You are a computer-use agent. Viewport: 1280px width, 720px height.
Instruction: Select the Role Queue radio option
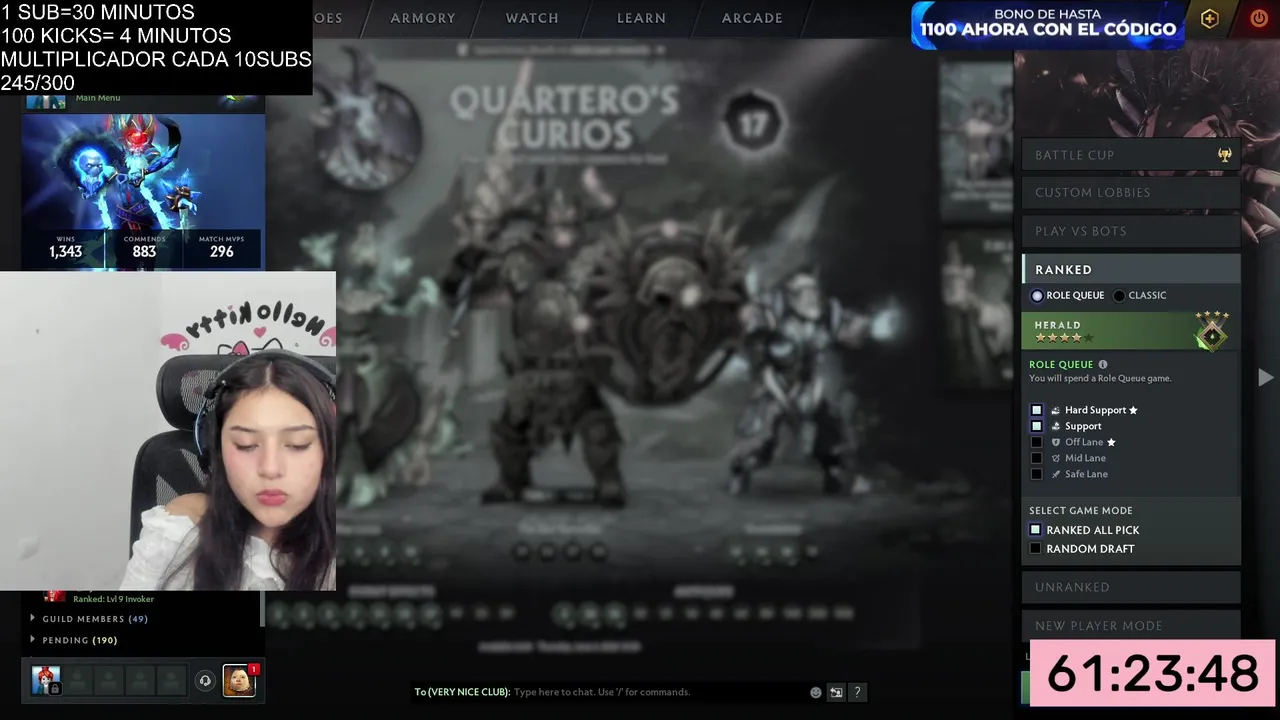[1037, 296]
